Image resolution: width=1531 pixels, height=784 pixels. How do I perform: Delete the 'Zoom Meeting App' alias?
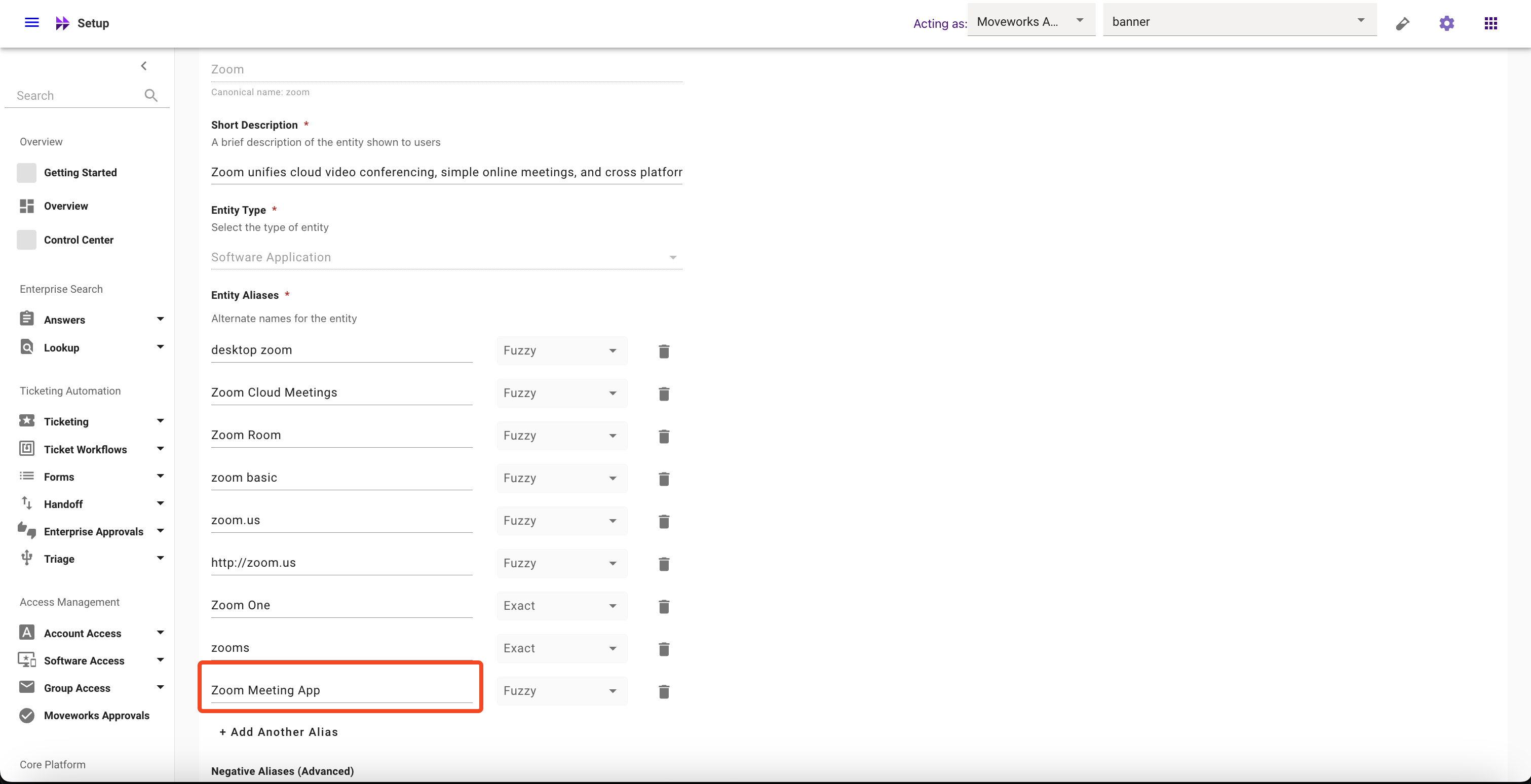664,691
